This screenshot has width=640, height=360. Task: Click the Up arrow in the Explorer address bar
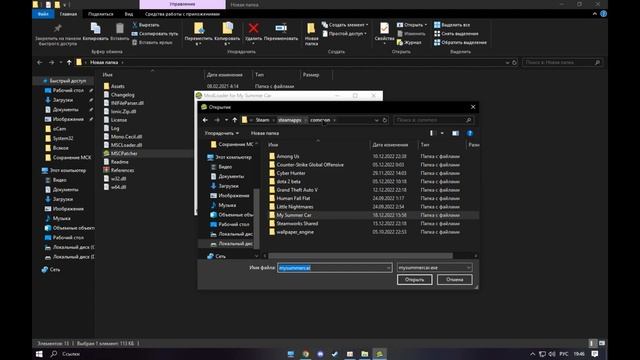point(69,62)
